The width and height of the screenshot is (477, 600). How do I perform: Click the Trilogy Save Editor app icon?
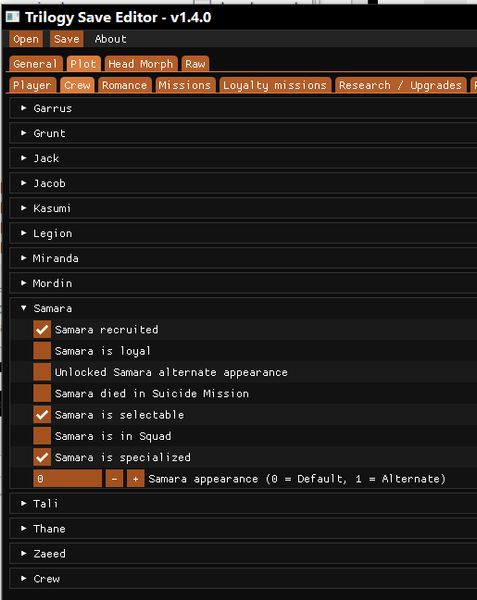click(13, 17)
